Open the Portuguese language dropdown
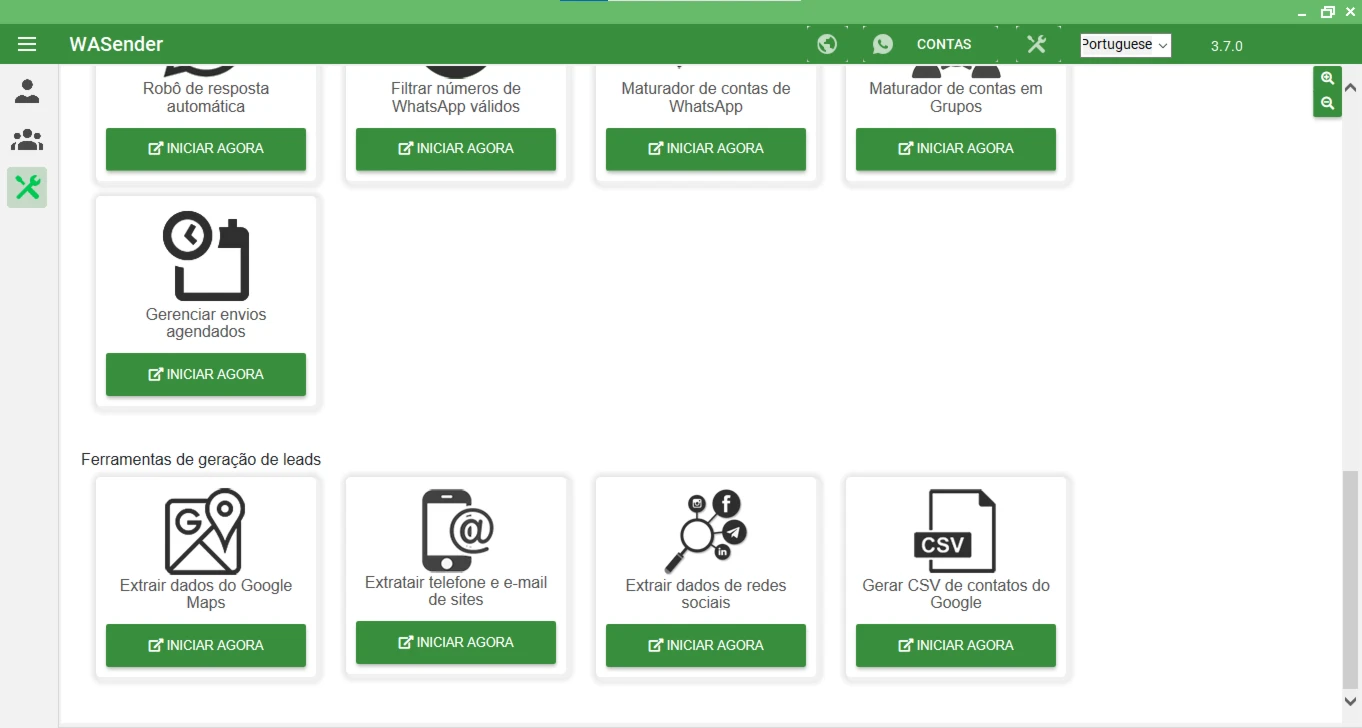The width and height of the screenshot is (1362, 728). (1125, 45)
